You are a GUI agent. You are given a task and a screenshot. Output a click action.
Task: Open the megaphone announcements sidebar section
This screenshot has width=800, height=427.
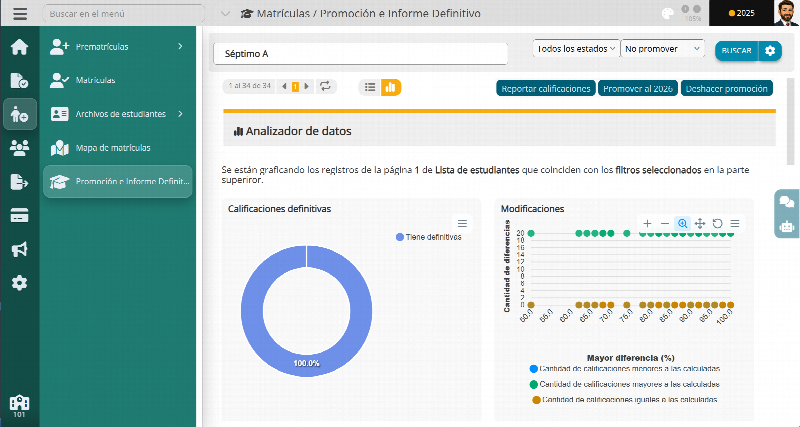[19, 249]
